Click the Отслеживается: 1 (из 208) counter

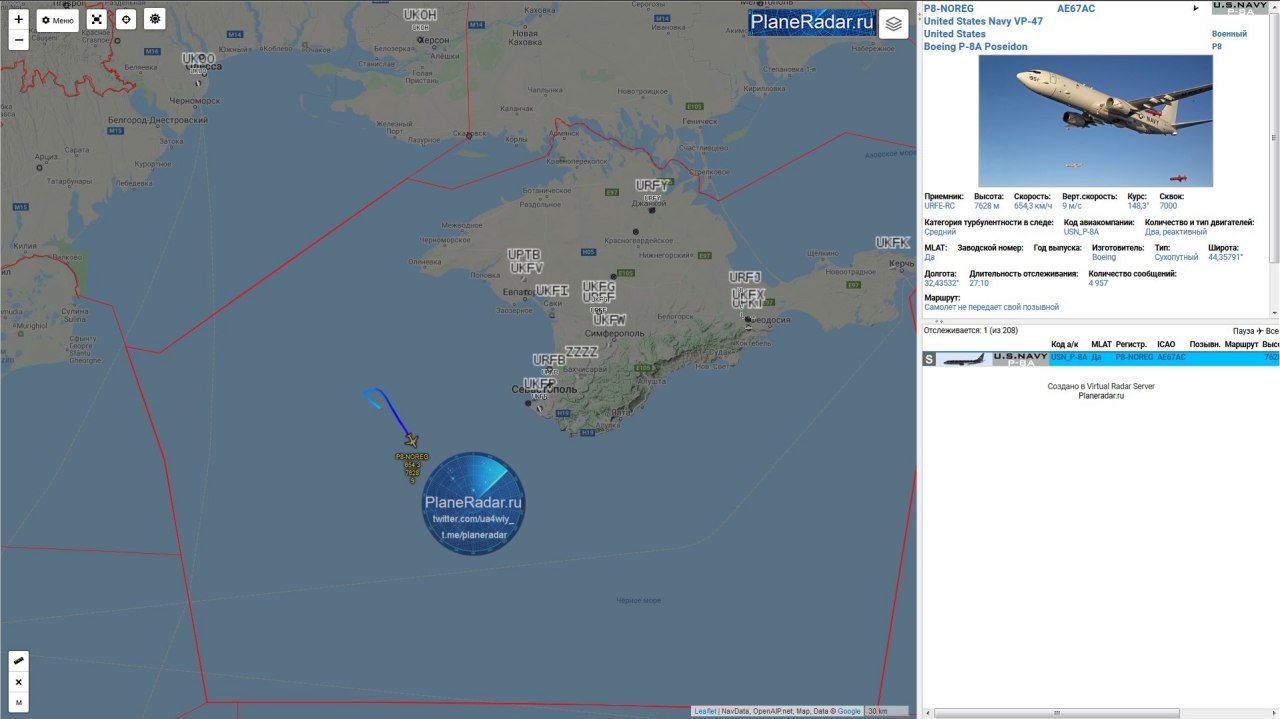pyautogui.click(x=971, y=330)
